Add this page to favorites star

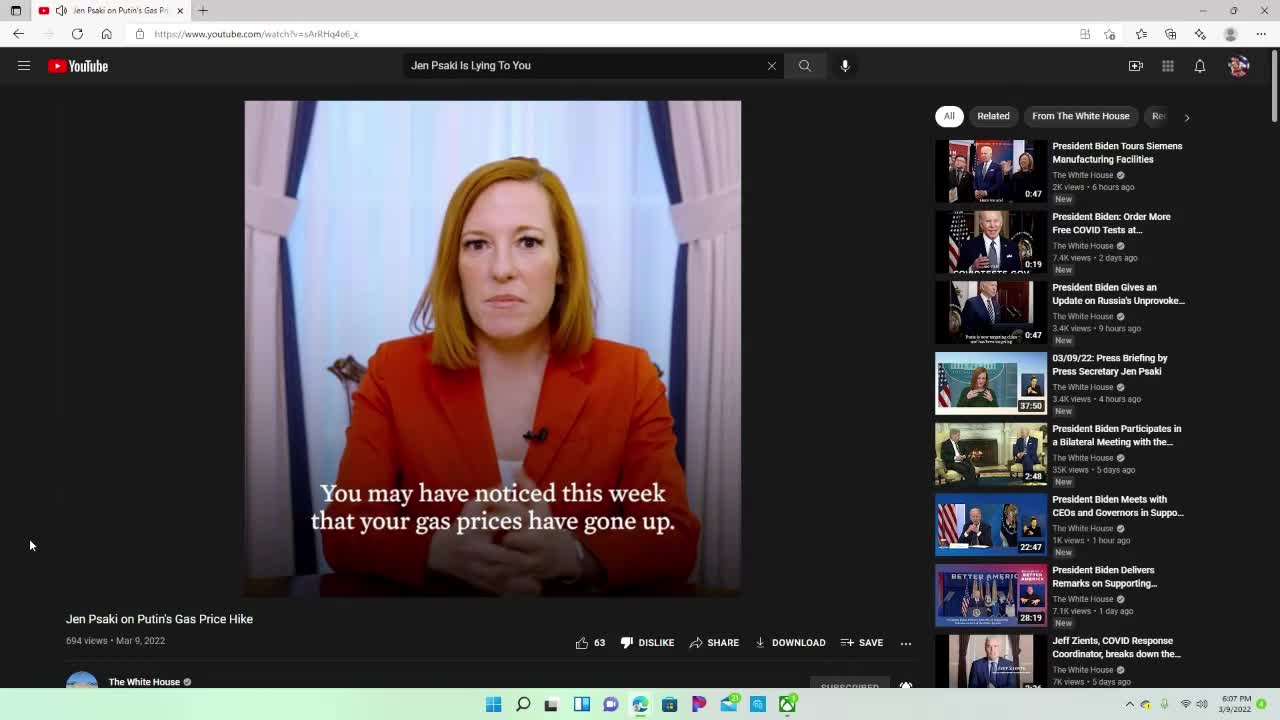coord(1110,34)
